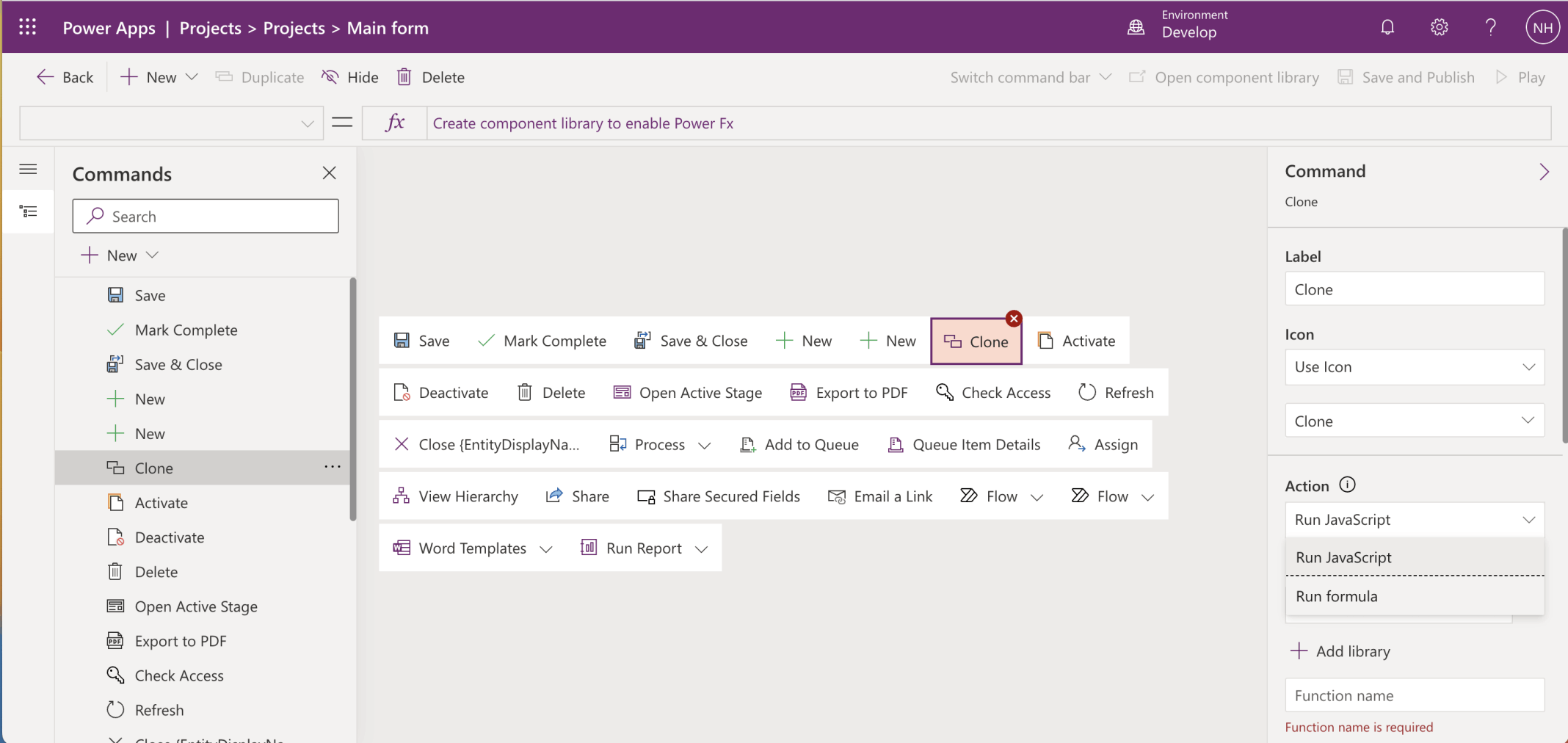The height and width of the screenshot is (743, 1568).
Task: Hide the selected command via Hide
Action: (350, 77)
